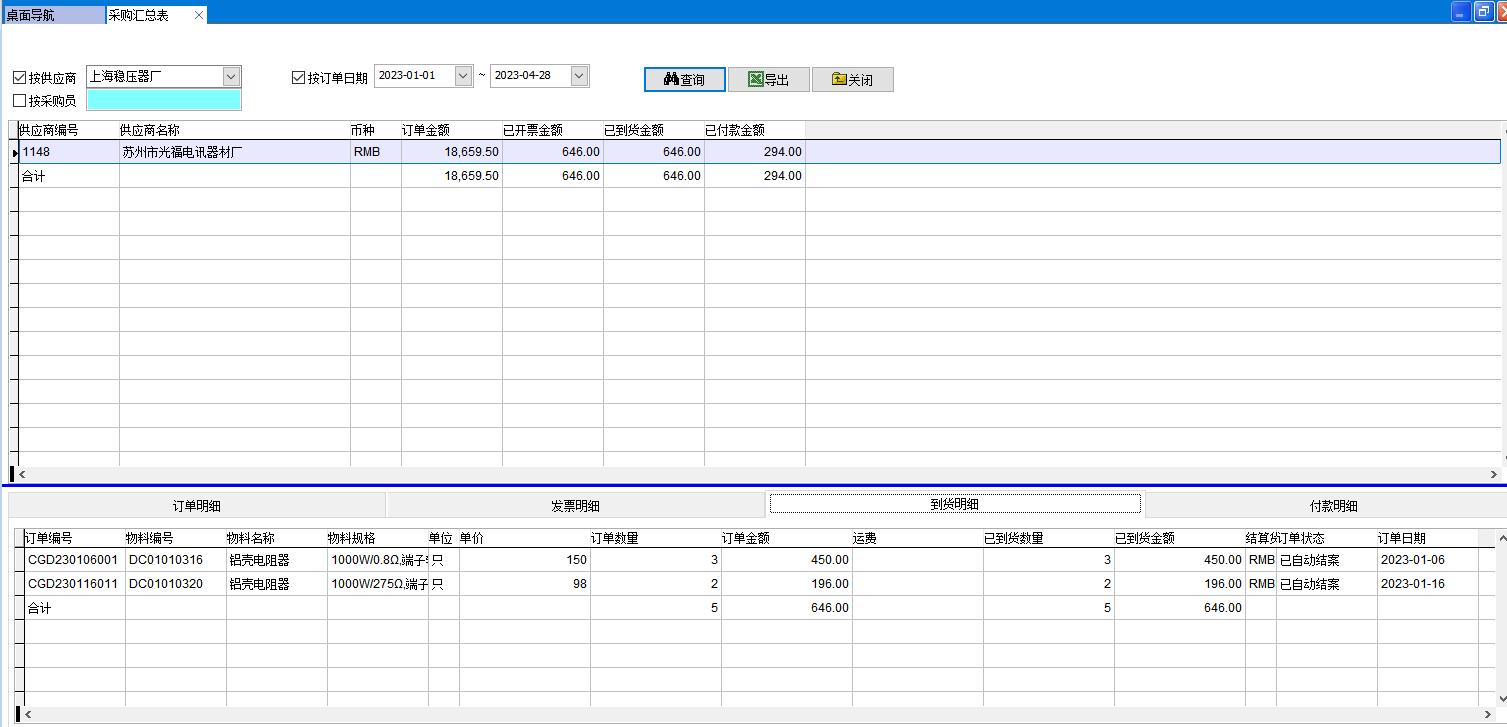The image size is (1507, 727).
Task: Expand the supplier 上海稳压器厂 dropdown
Action: 231,76
